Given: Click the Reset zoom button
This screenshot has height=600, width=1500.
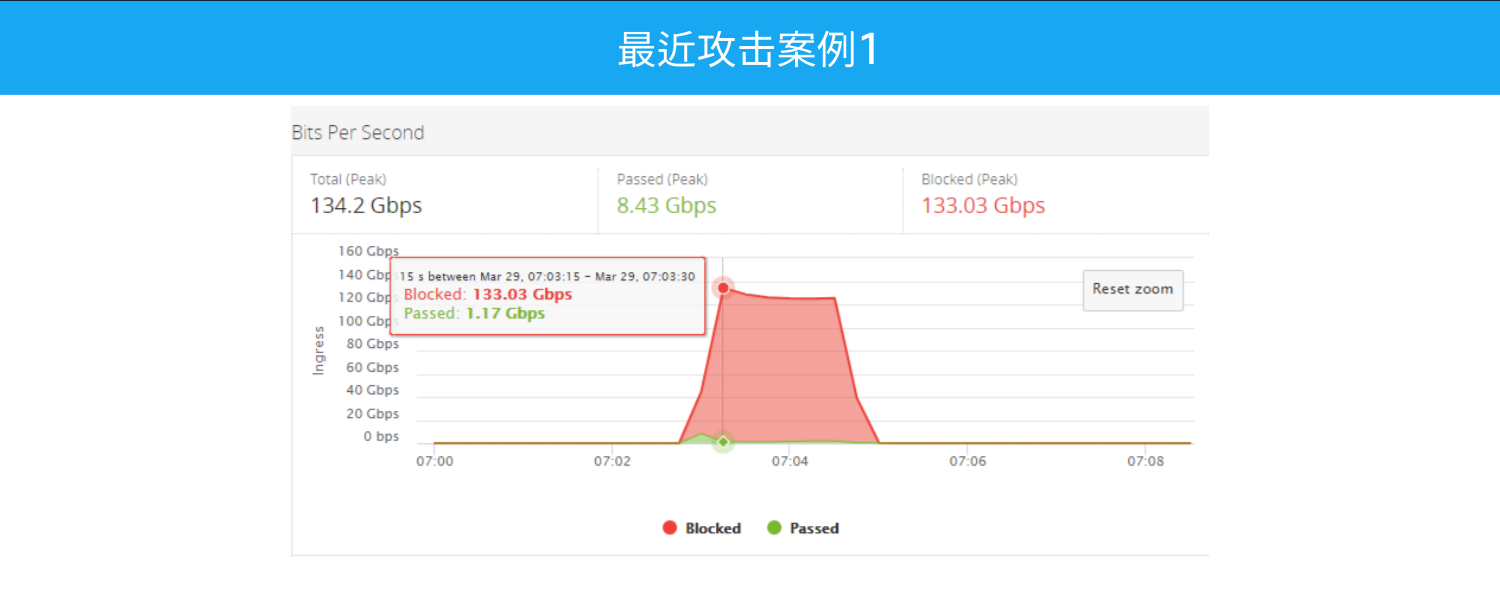Looking at the screenshot, I should pos(1132,290).
